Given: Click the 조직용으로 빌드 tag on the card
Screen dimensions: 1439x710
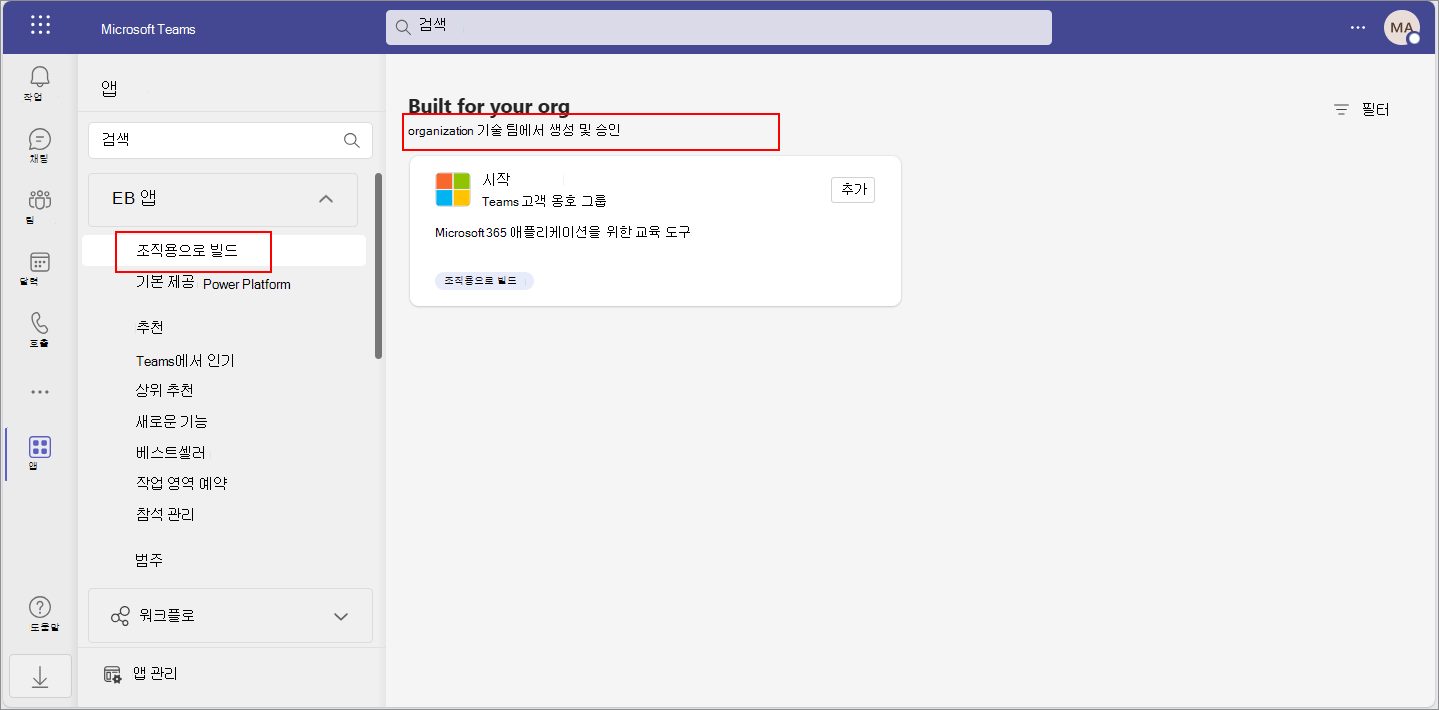Looking at the screenshot, I should (x=484, y=281).
